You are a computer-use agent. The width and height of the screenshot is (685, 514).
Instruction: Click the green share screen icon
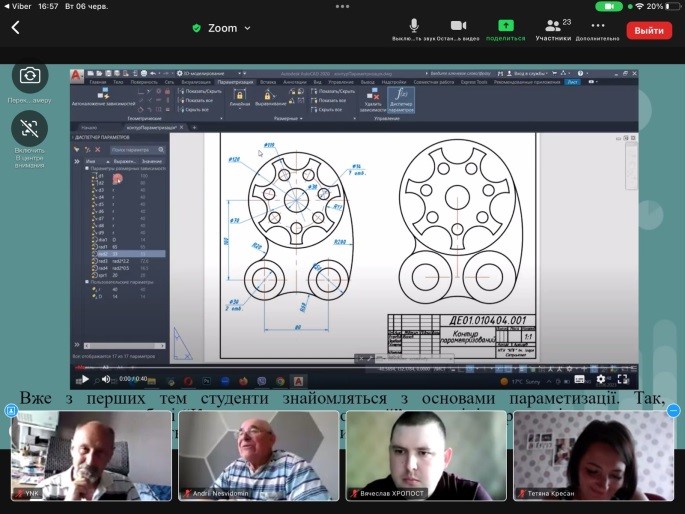pyautogui.click(x=506, y=26)
